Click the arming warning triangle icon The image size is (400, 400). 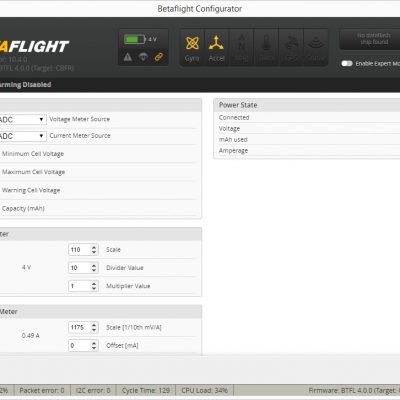click(128, 57)
